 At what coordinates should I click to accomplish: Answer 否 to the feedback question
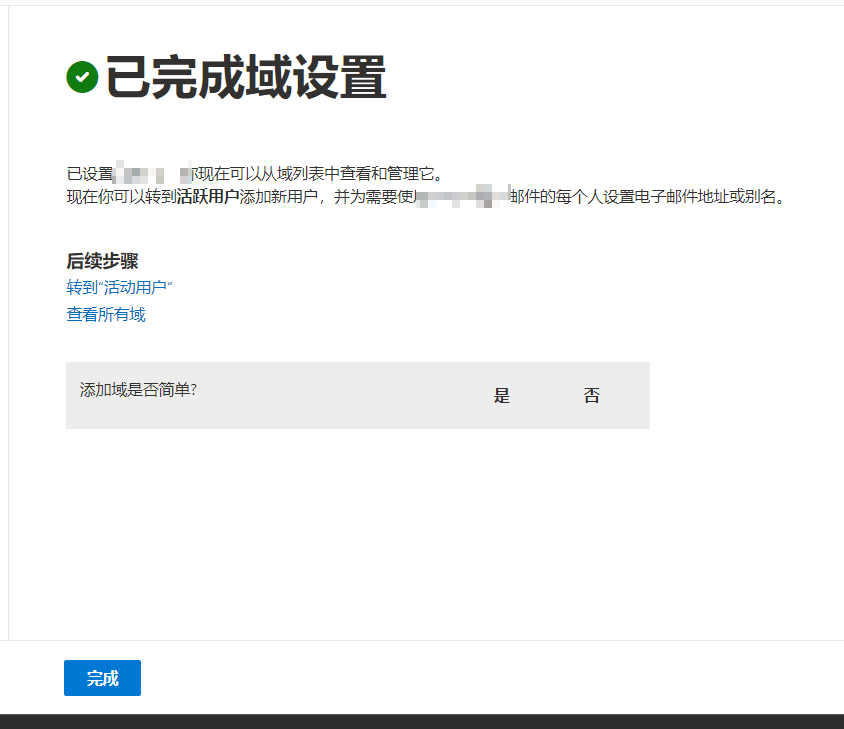[x=592, y=396]
